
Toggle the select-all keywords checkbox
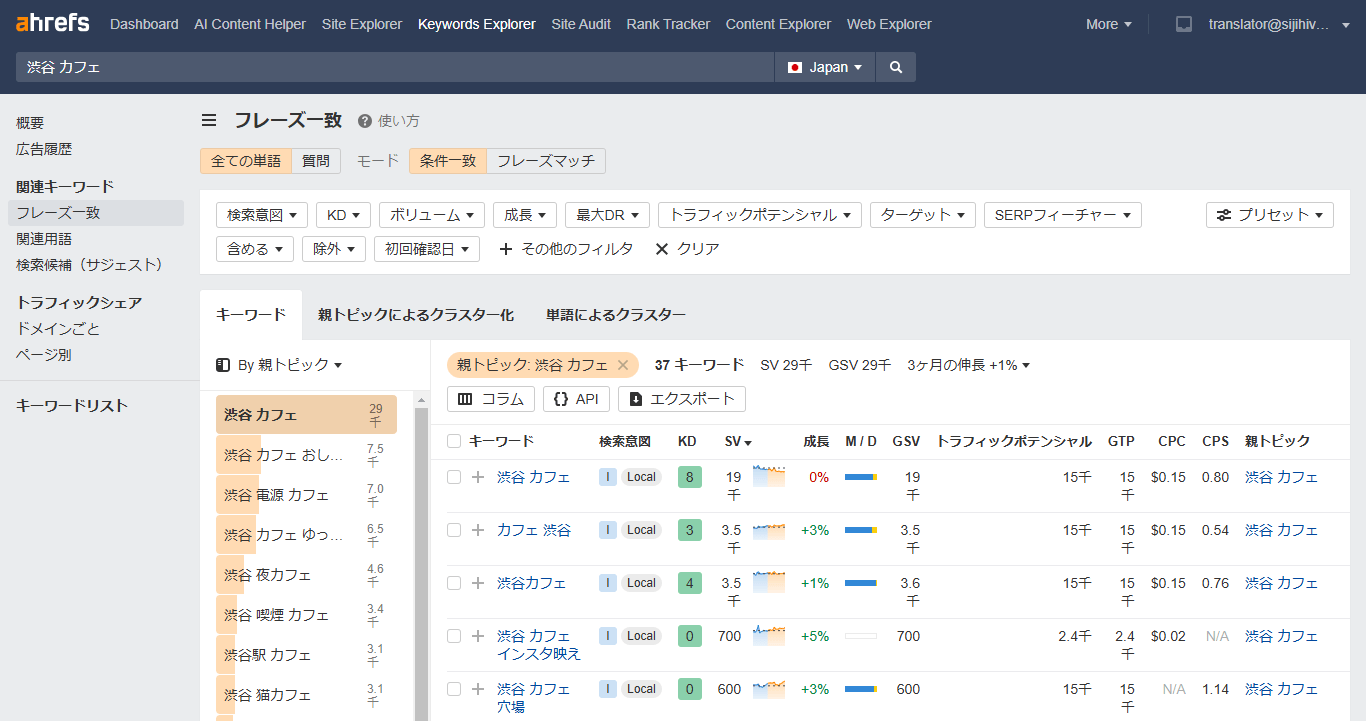pyautogui.click(x=453, y=441)
